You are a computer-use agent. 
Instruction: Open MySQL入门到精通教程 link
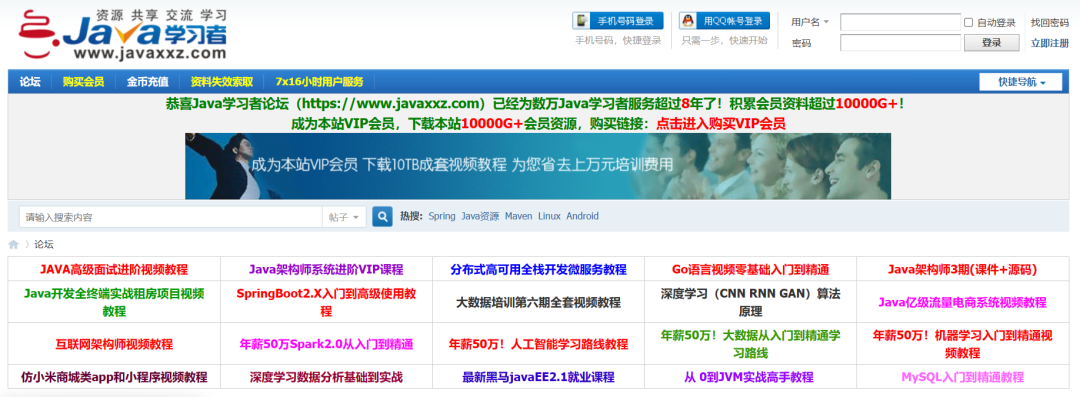coord(962,378)
